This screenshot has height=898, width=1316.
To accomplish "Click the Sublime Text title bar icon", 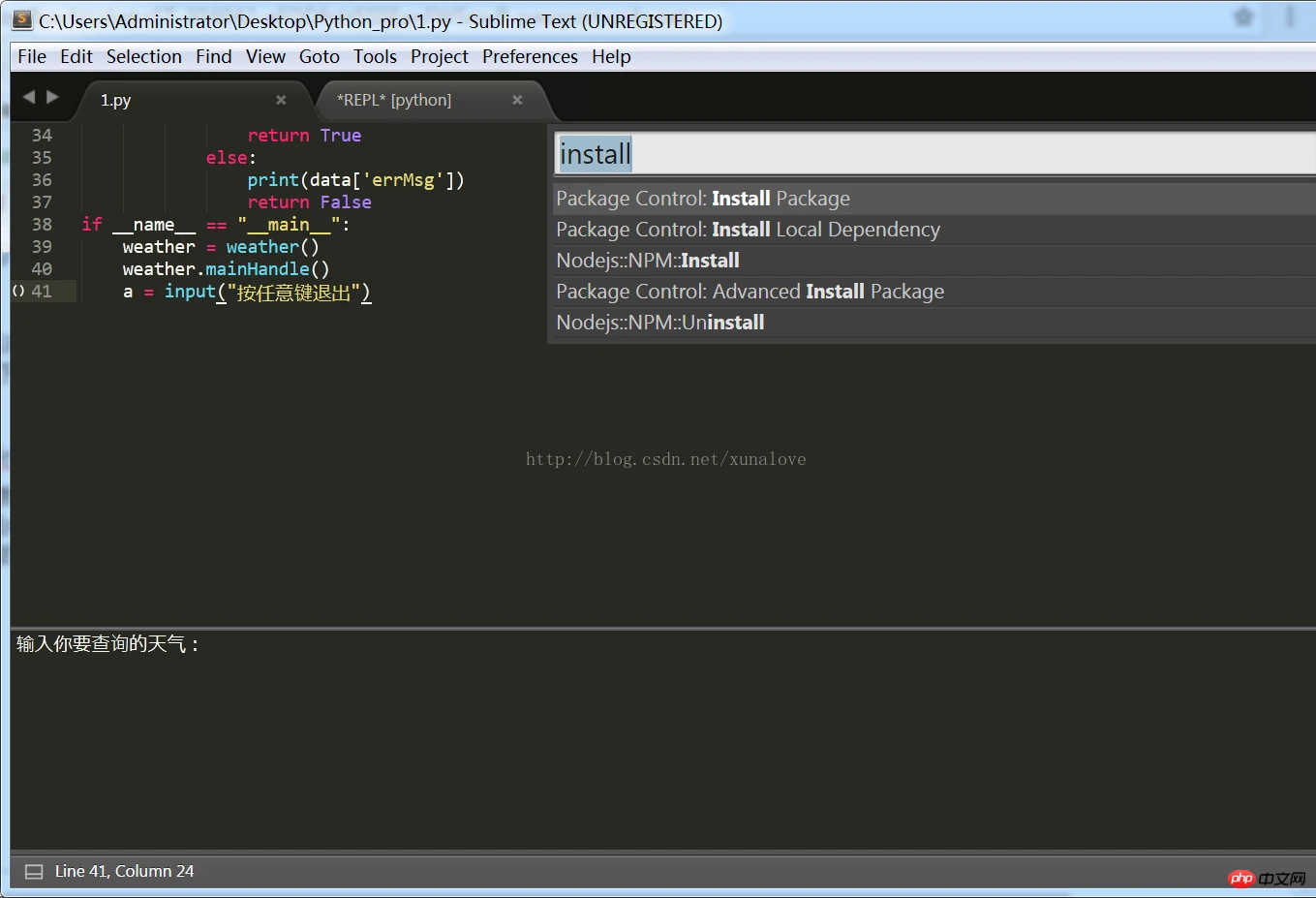I will [21, 19].
